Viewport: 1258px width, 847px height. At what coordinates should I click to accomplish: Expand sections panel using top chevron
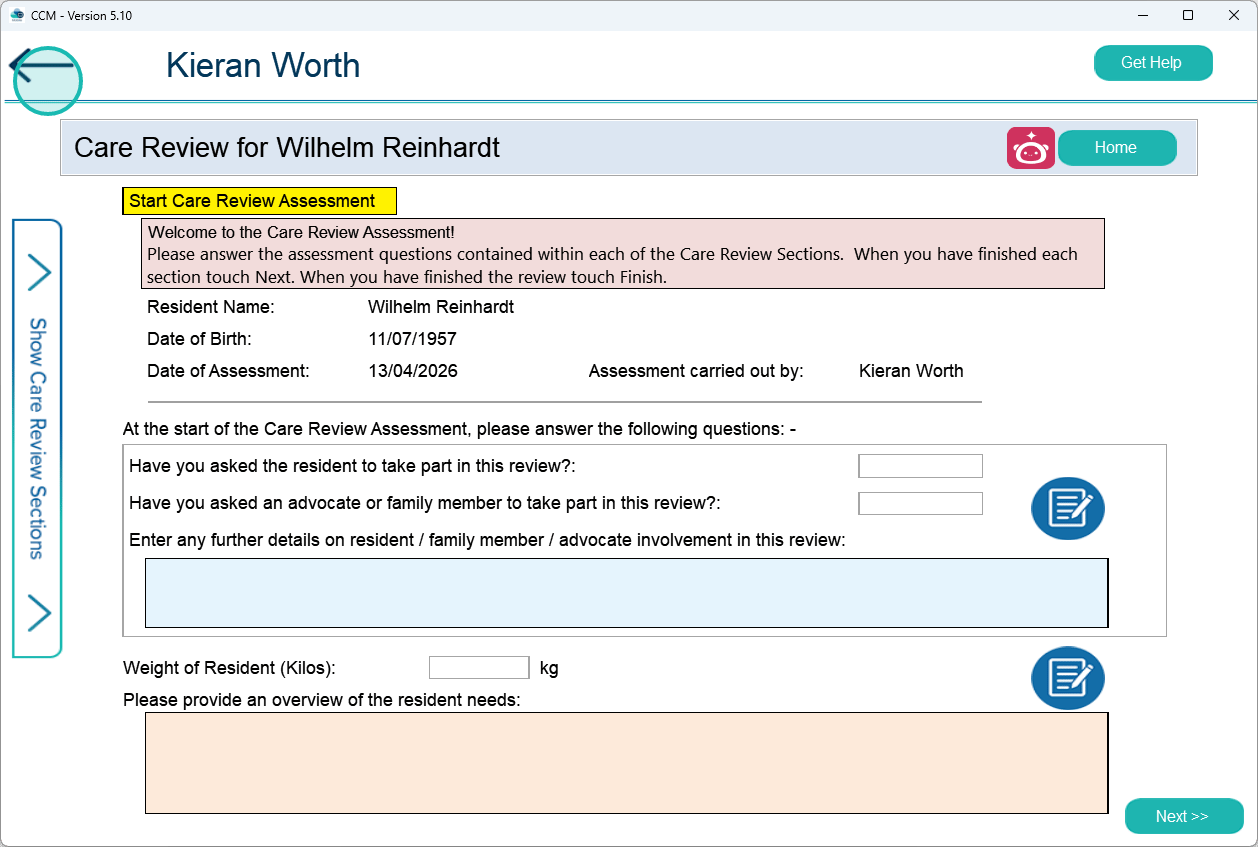pyautogui.click(x=39, y=273)
